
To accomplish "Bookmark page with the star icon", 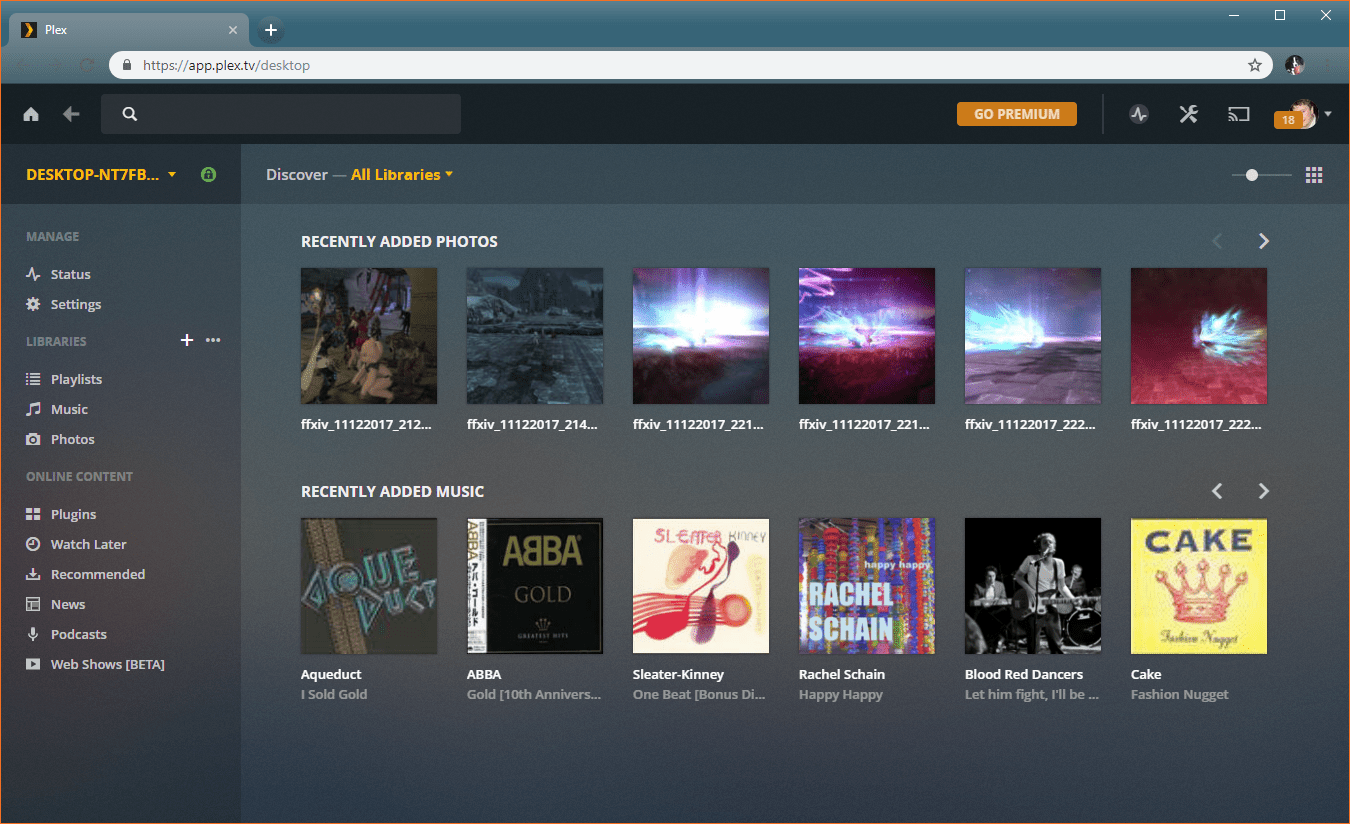I will pyautogui.click(x=1254, y=65).
